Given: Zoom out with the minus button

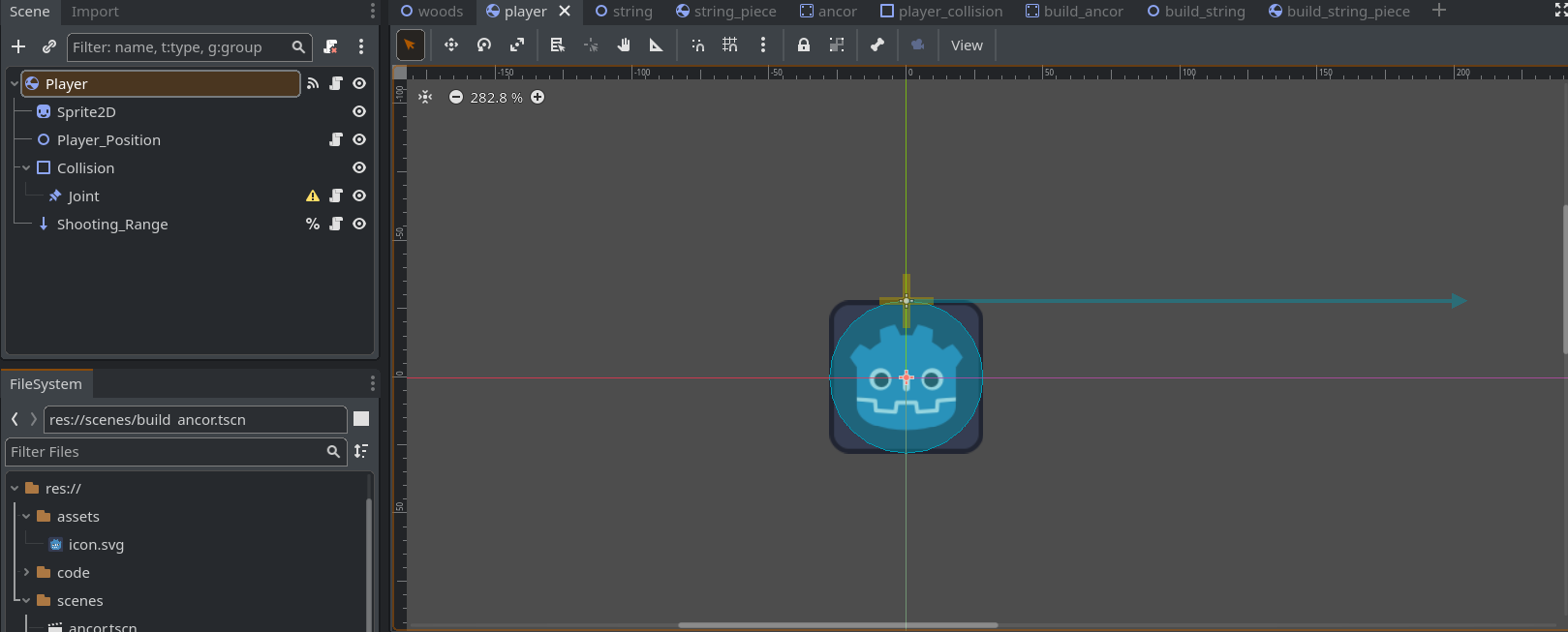Looking at the screenshot, I should point(456,97).
